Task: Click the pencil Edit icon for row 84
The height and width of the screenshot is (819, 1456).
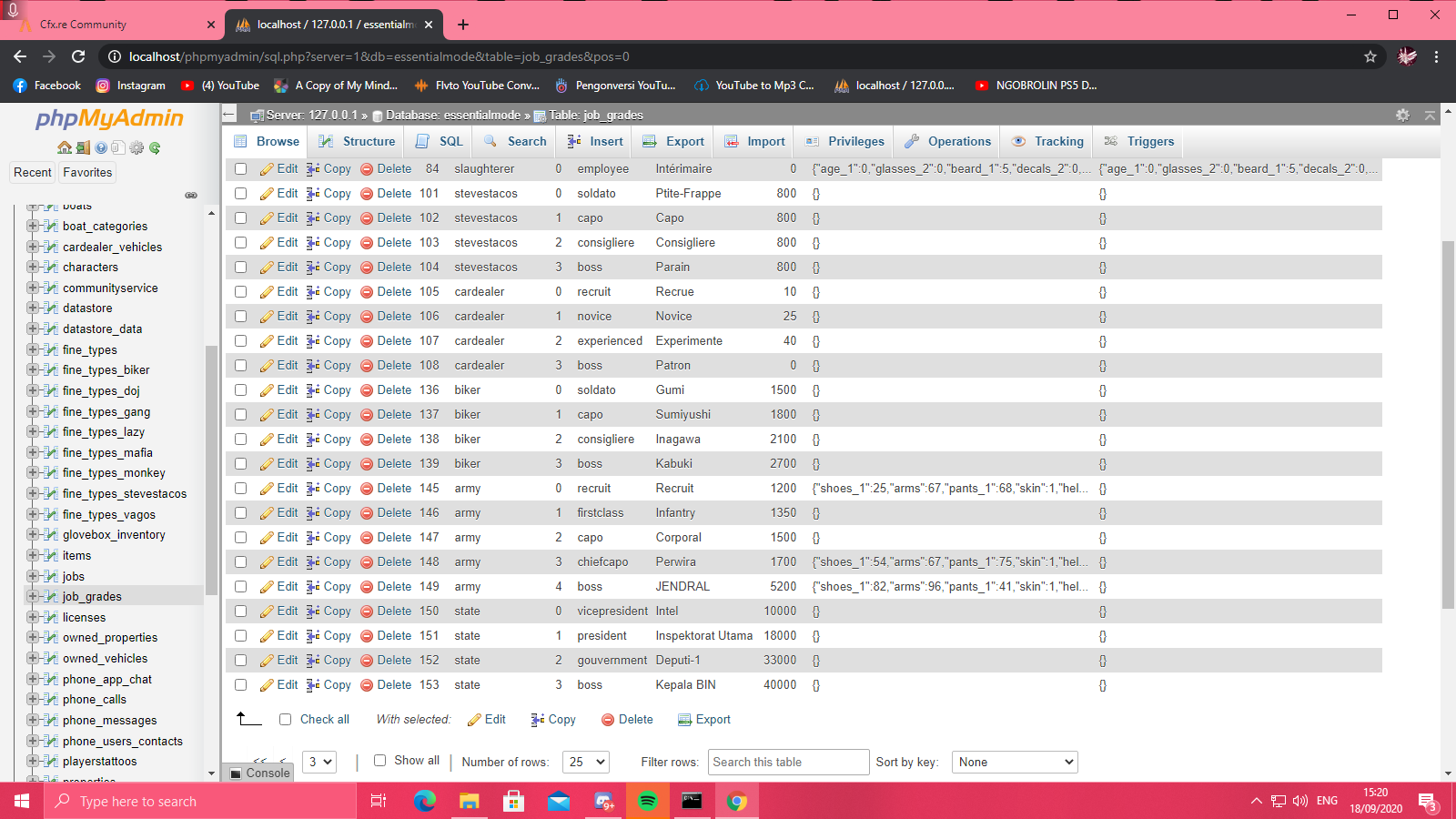Action: click(267, 169)
